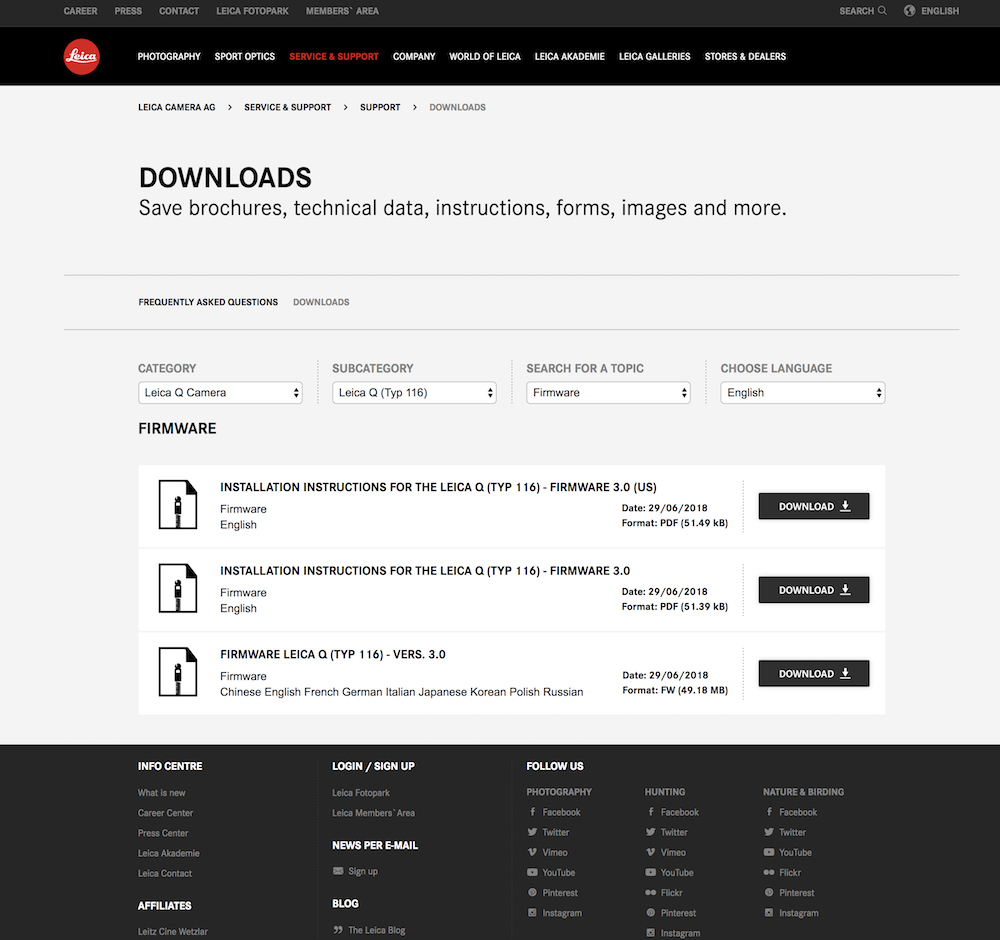Viewport: 1000px width, 940px height.
Task: Open Hunting Twitter icon in footer
Action: 651,832
